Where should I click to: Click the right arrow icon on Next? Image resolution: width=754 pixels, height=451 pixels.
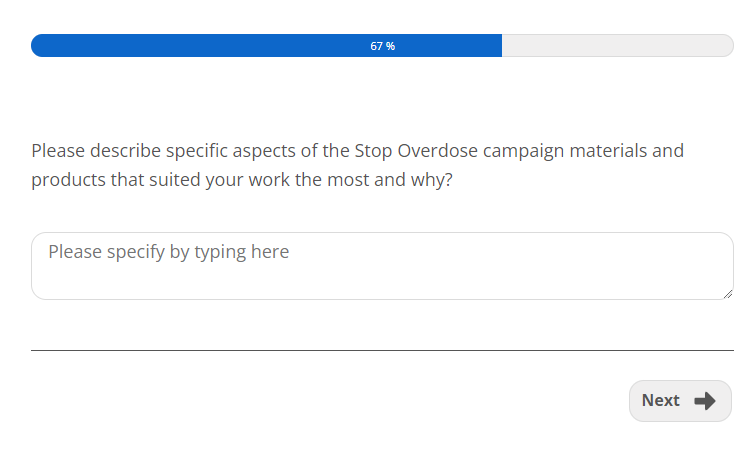[x=705, y=401]
